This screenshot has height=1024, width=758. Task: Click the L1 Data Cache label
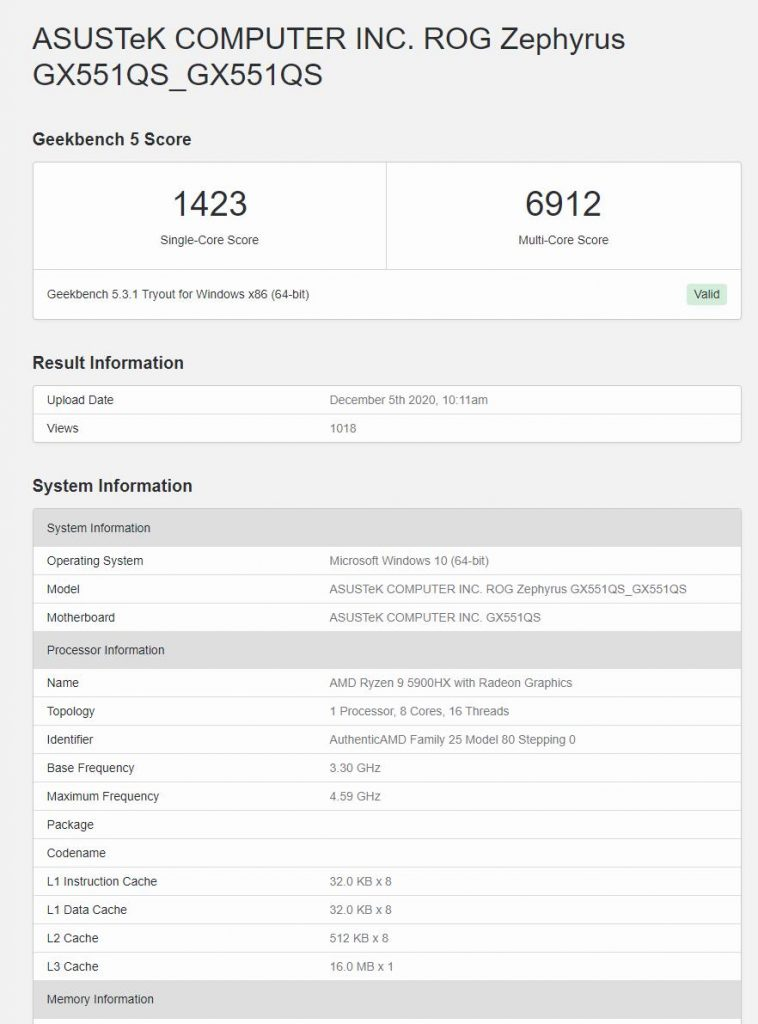pos(87,910)
